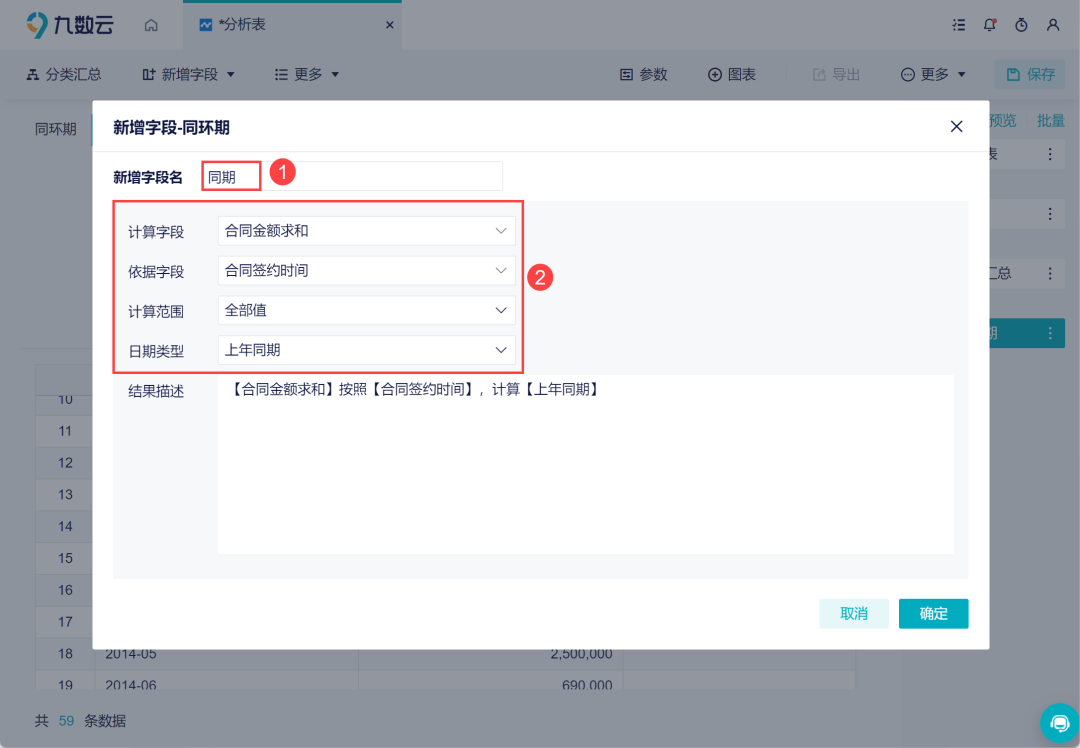Open the top step's three-dot menu
The image size is (1080, 748).
1050,154
